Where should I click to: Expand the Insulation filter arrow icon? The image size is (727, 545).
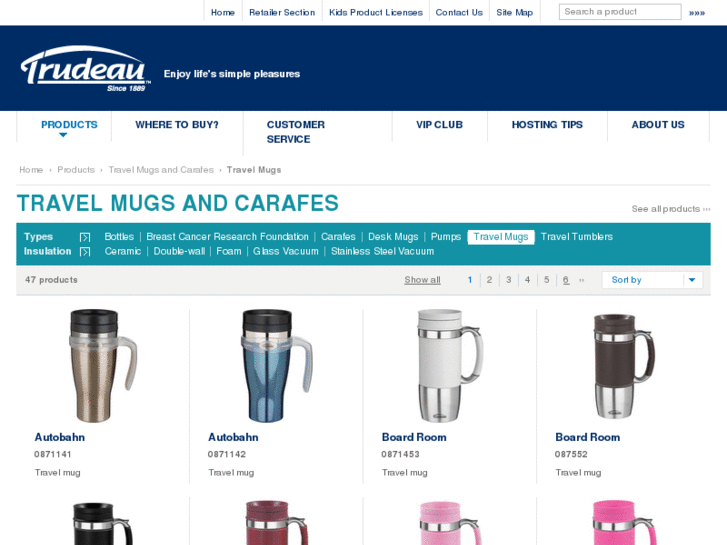tap(85, 252)
